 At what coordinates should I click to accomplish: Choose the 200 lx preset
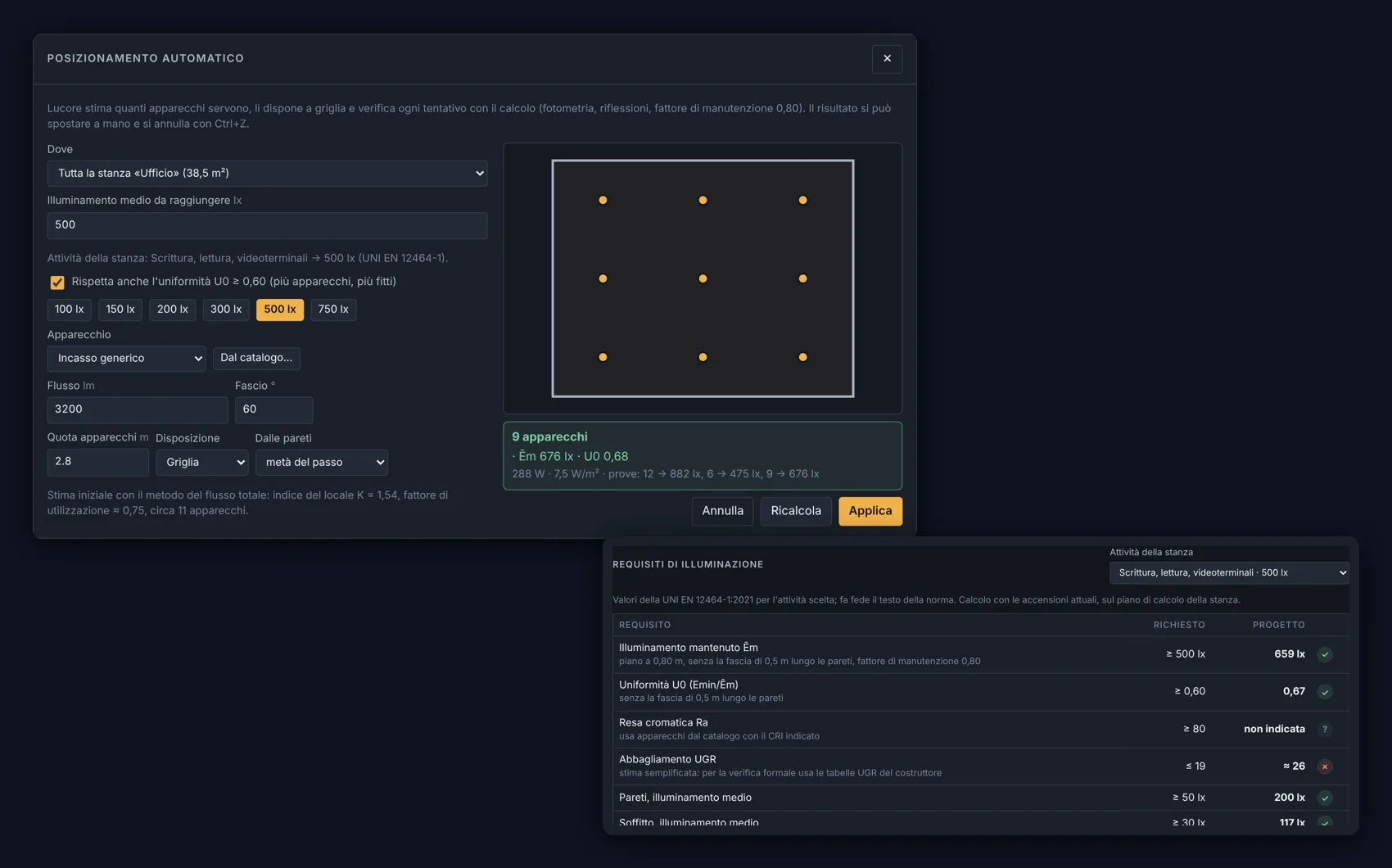point(172,310)
